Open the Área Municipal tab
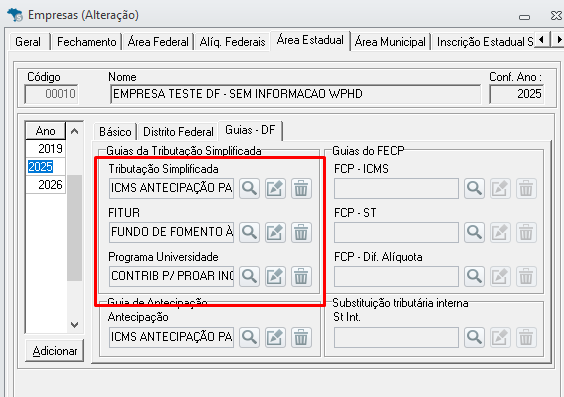This screenshot has height=397, width=564. (390, 42)
